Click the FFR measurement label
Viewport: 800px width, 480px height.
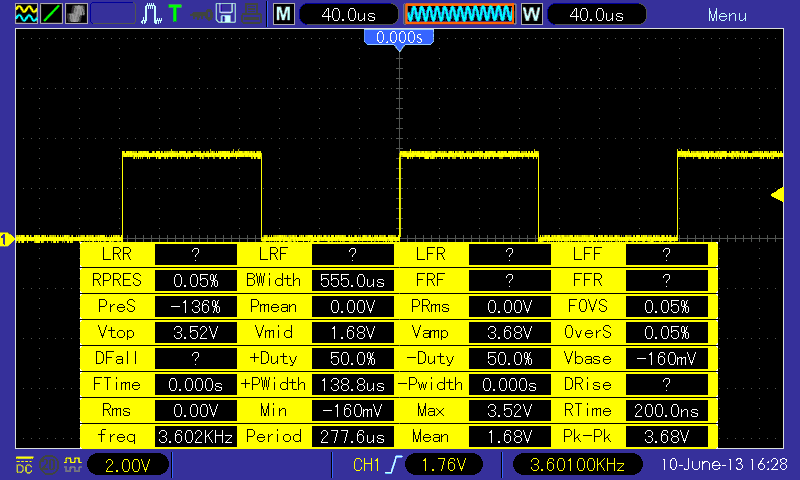[x=587, y=280]
